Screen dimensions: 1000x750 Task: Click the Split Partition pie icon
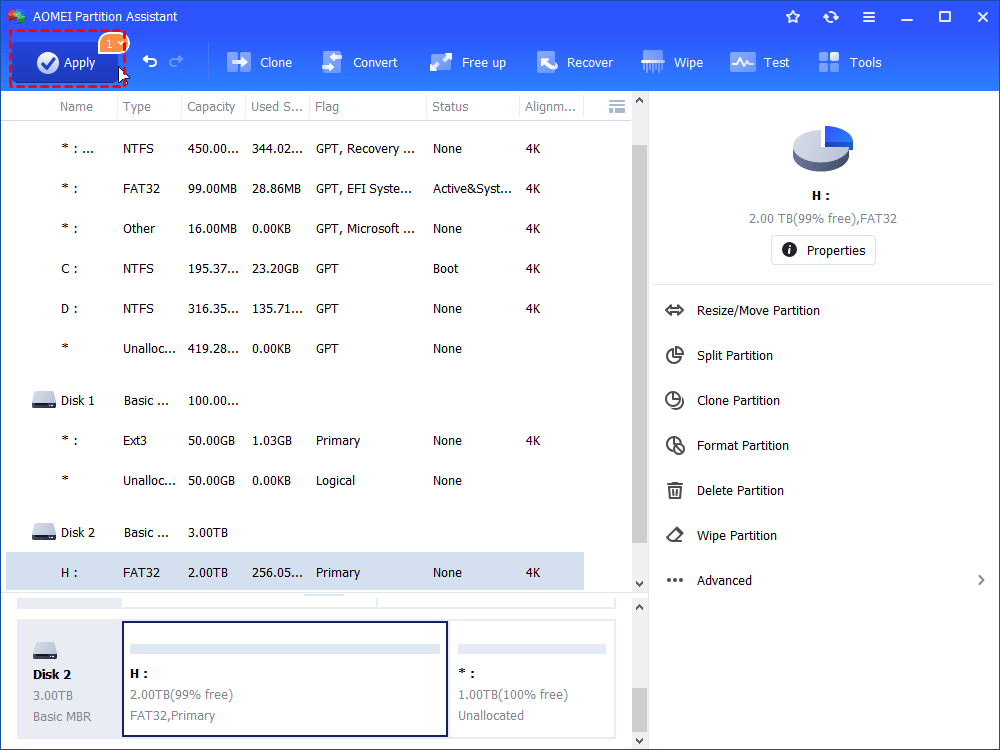coord(675,355)
